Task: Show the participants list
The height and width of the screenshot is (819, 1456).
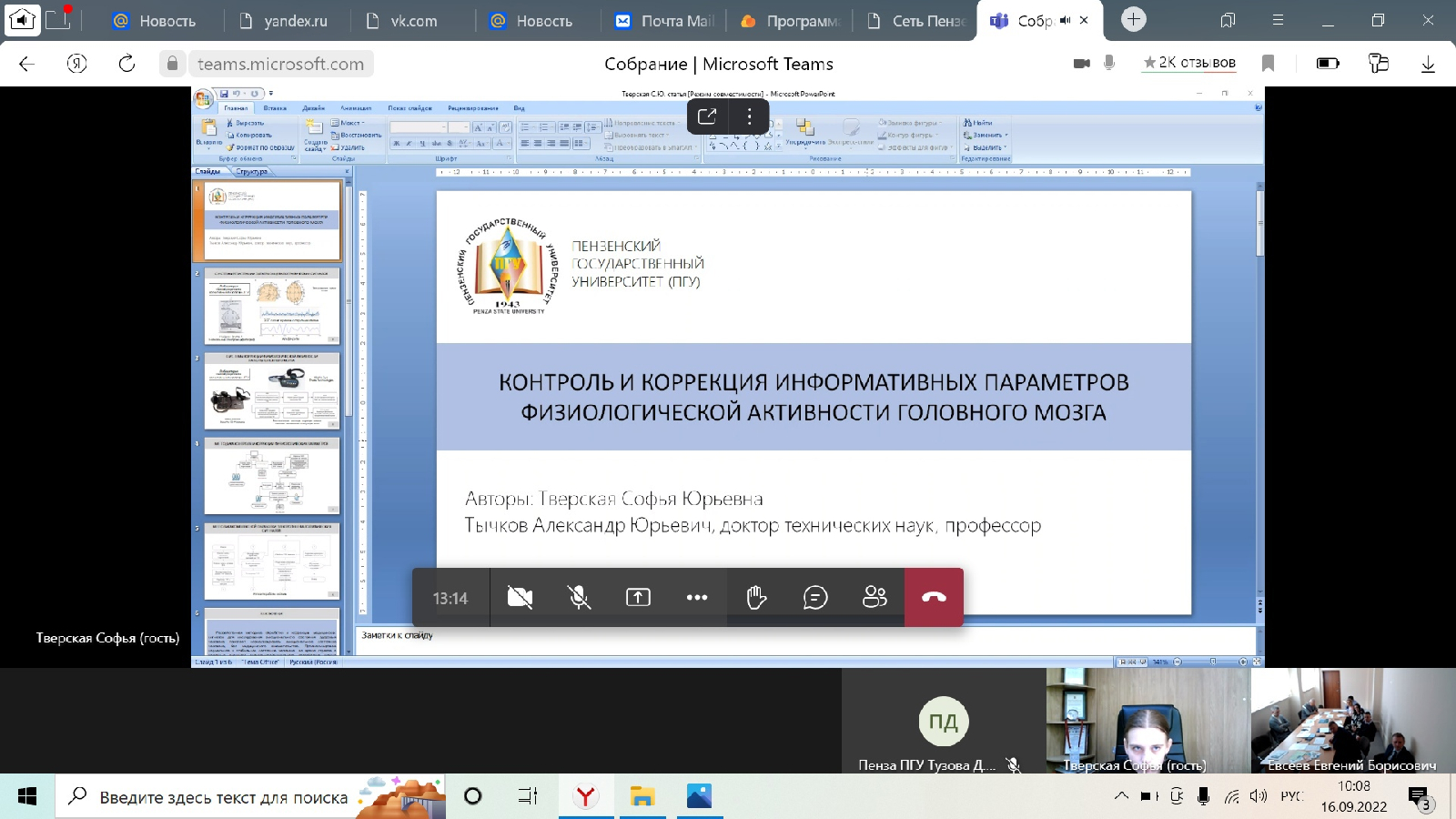Action: (x=875, y=597)
